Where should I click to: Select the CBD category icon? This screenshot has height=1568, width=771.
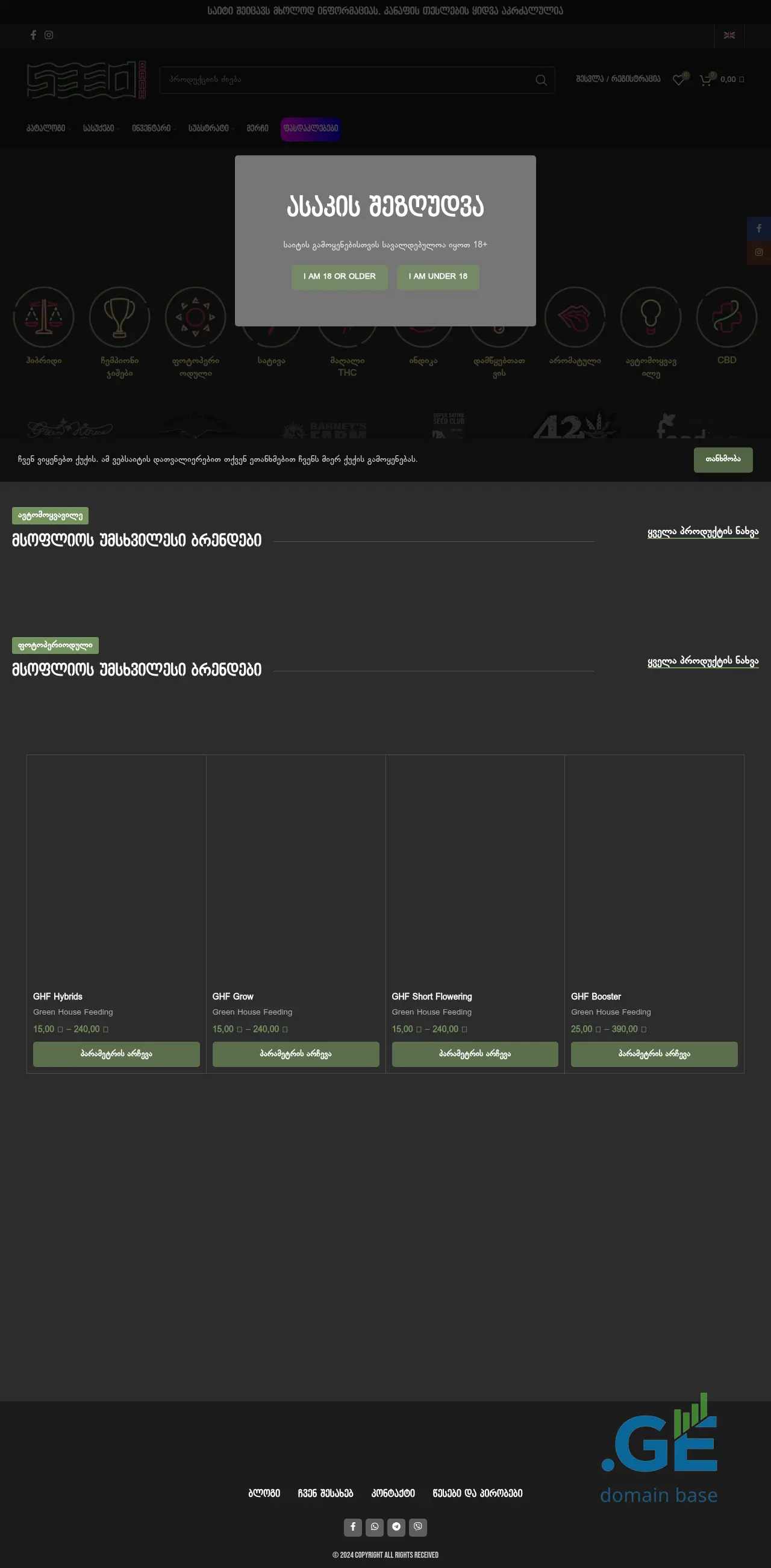tap(726, 317)
